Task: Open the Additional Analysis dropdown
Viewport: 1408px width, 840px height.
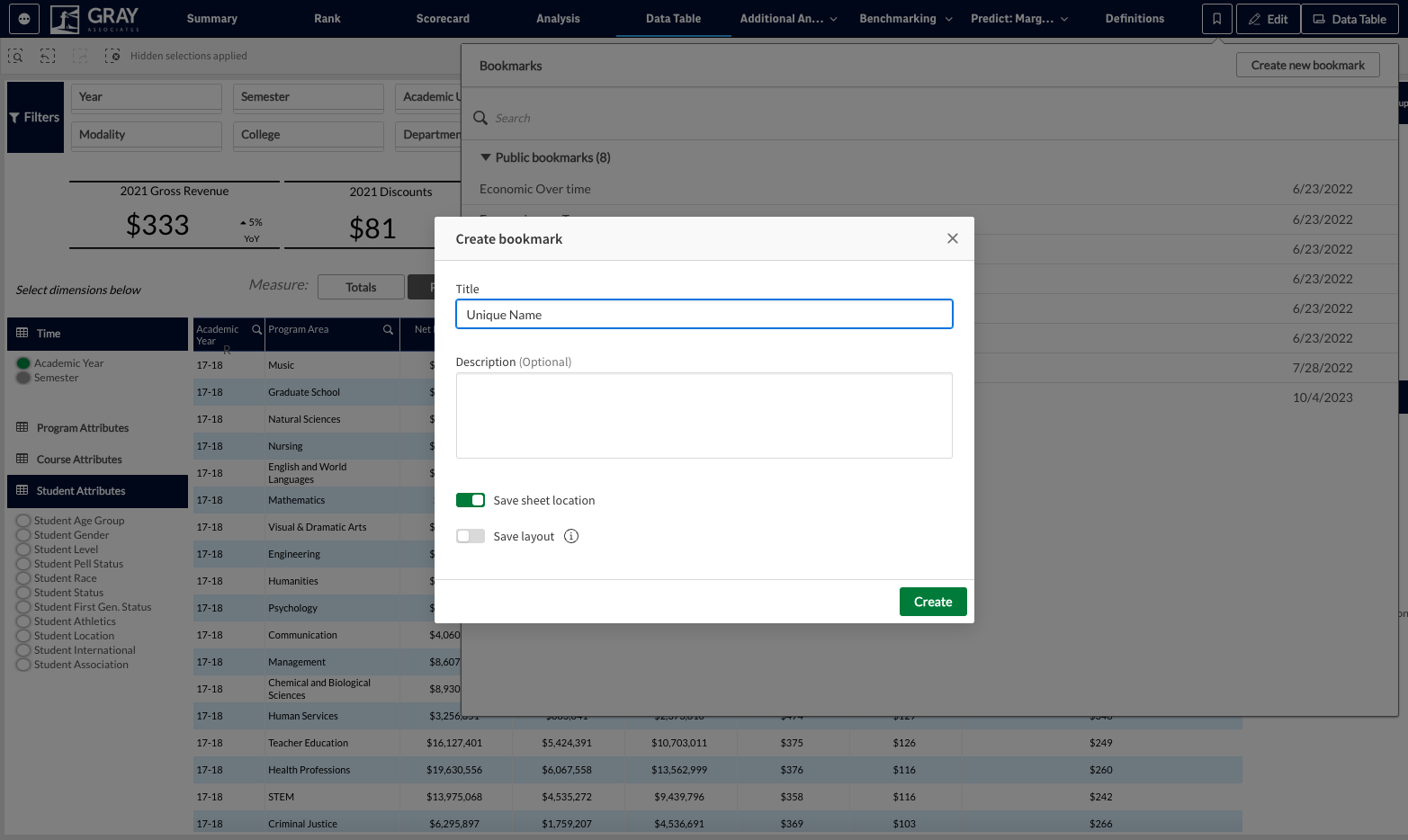Action: (x=789, y=19)
